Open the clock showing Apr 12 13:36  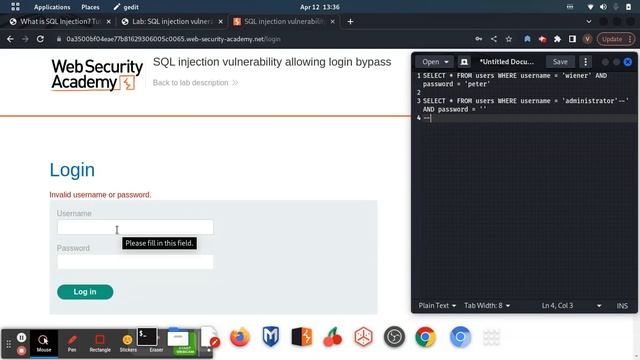(320, 7)
